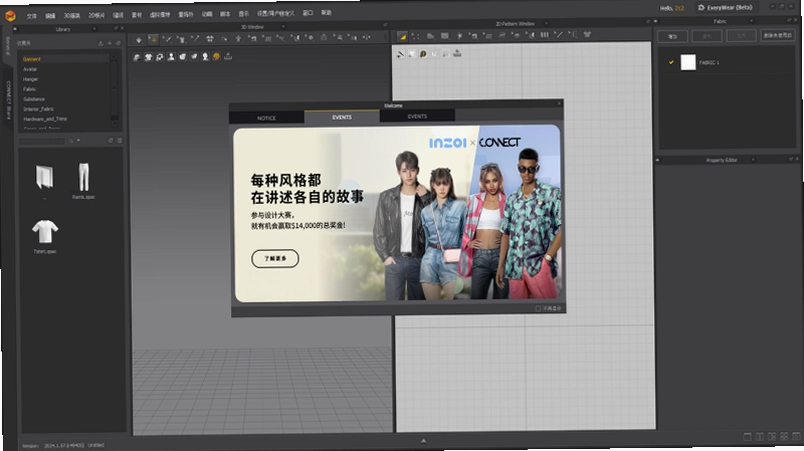Click the Simulate down-arrow icon in 3D toolbar
The height and width of the screenshot is (451, 804).
(138, 39)
